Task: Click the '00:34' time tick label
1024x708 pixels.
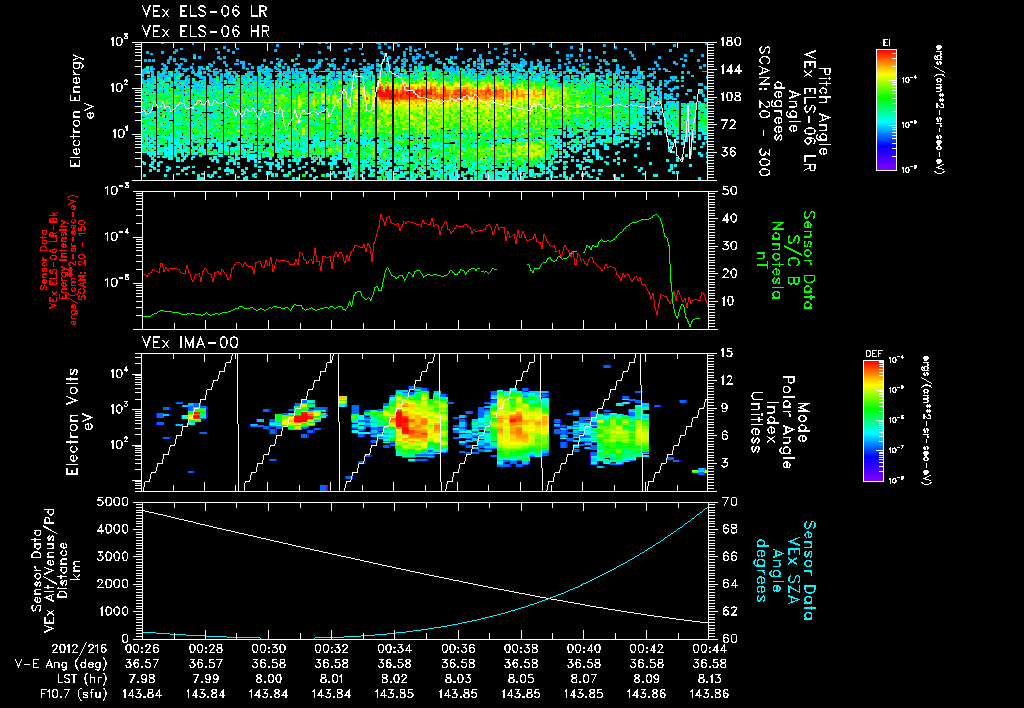Action: pyautogui.click(x=394, y=649)
